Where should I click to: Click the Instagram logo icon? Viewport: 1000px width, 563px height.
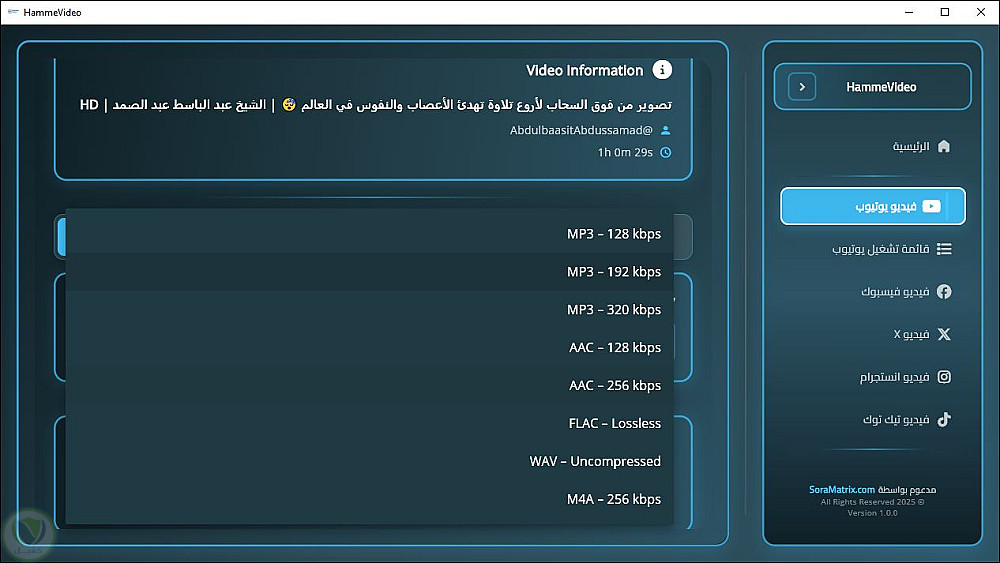point(944,377)
